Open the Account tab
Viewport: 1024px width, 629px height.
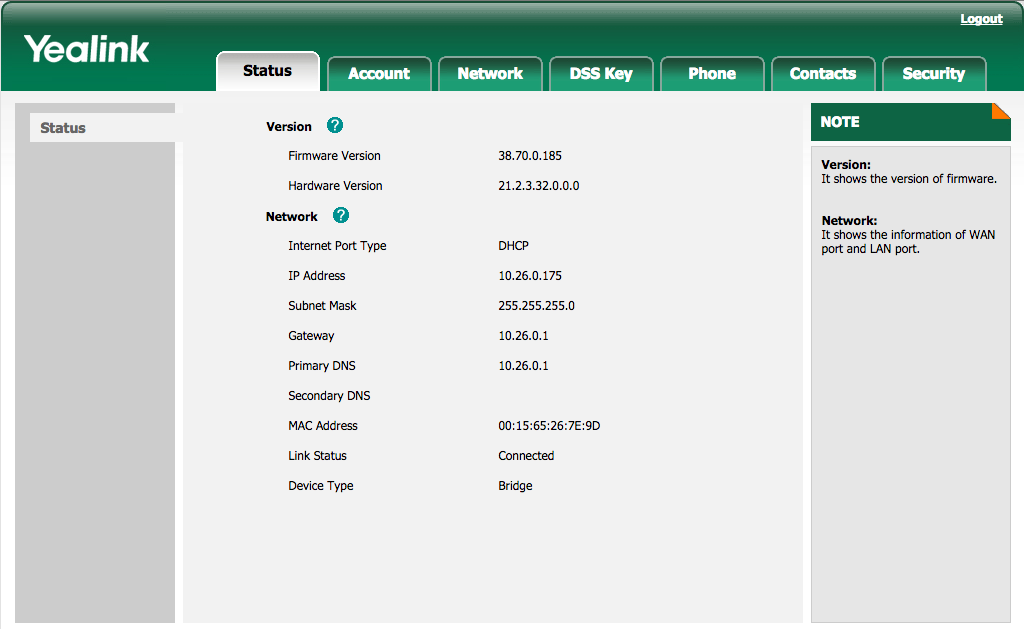pyautogui.click(x=379, y=74)
